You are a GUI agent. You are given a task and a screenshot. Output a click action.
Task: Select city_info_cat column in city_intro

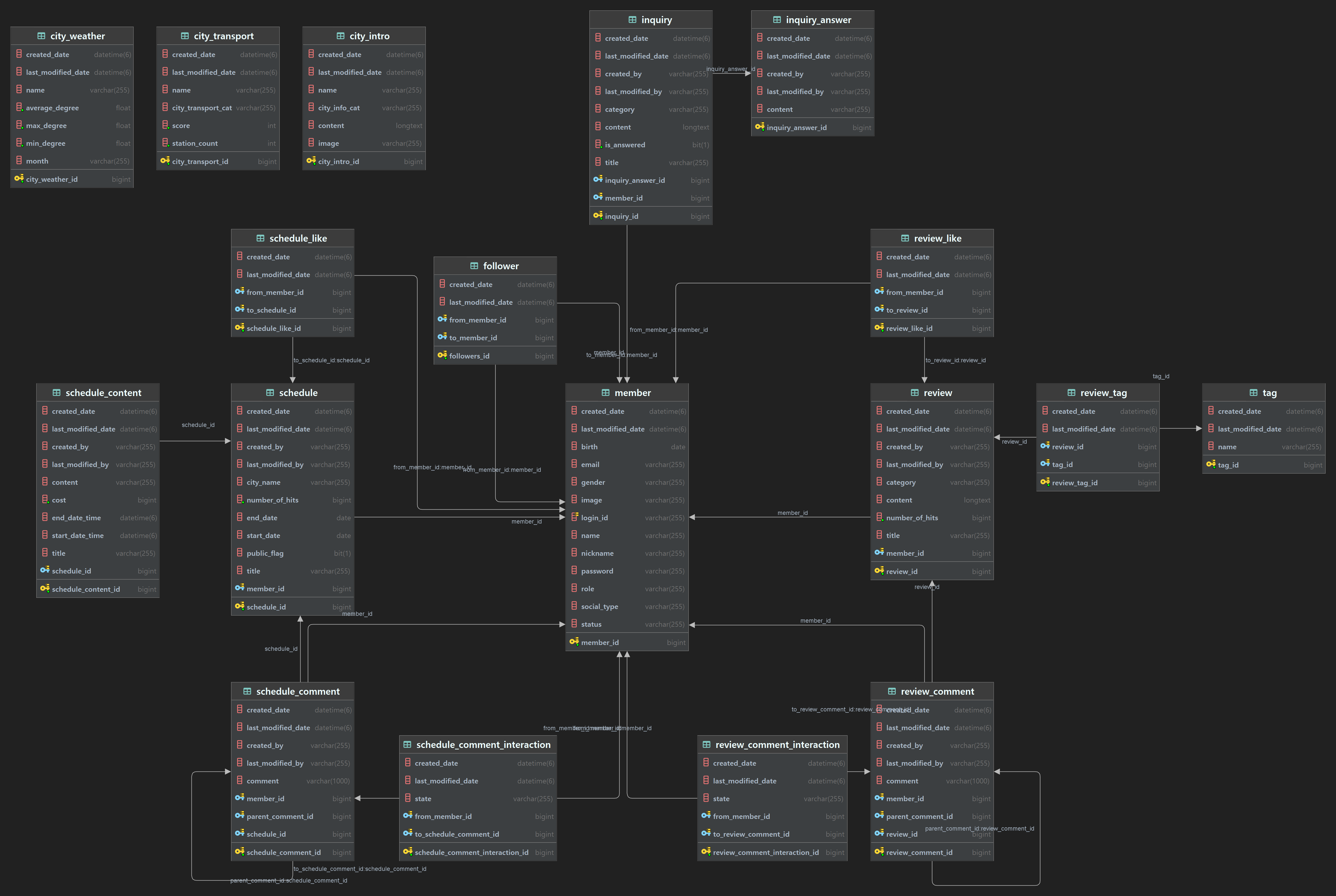coord(364,108)
